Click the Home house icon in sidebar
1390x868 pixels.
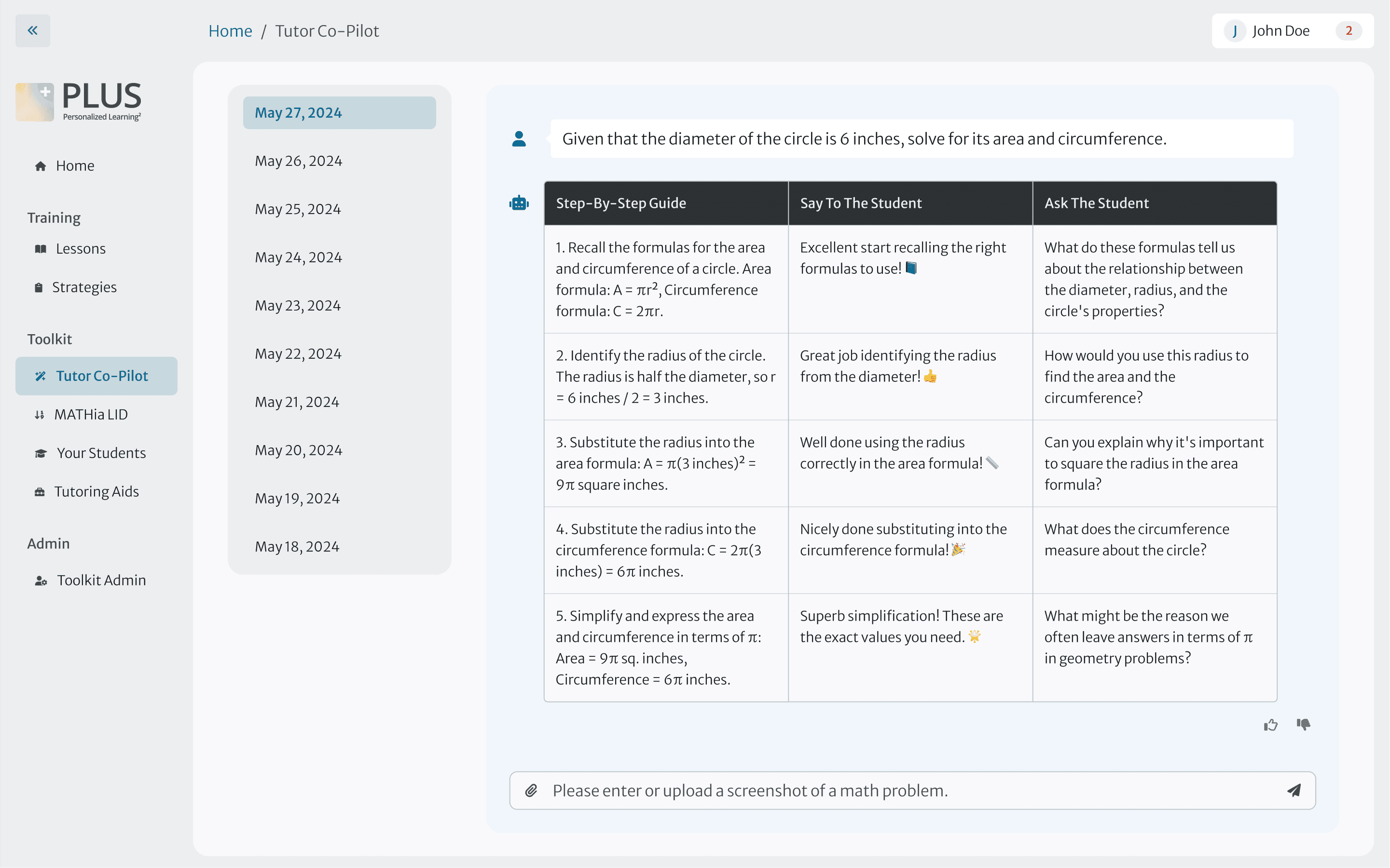(x=40, y=166)
